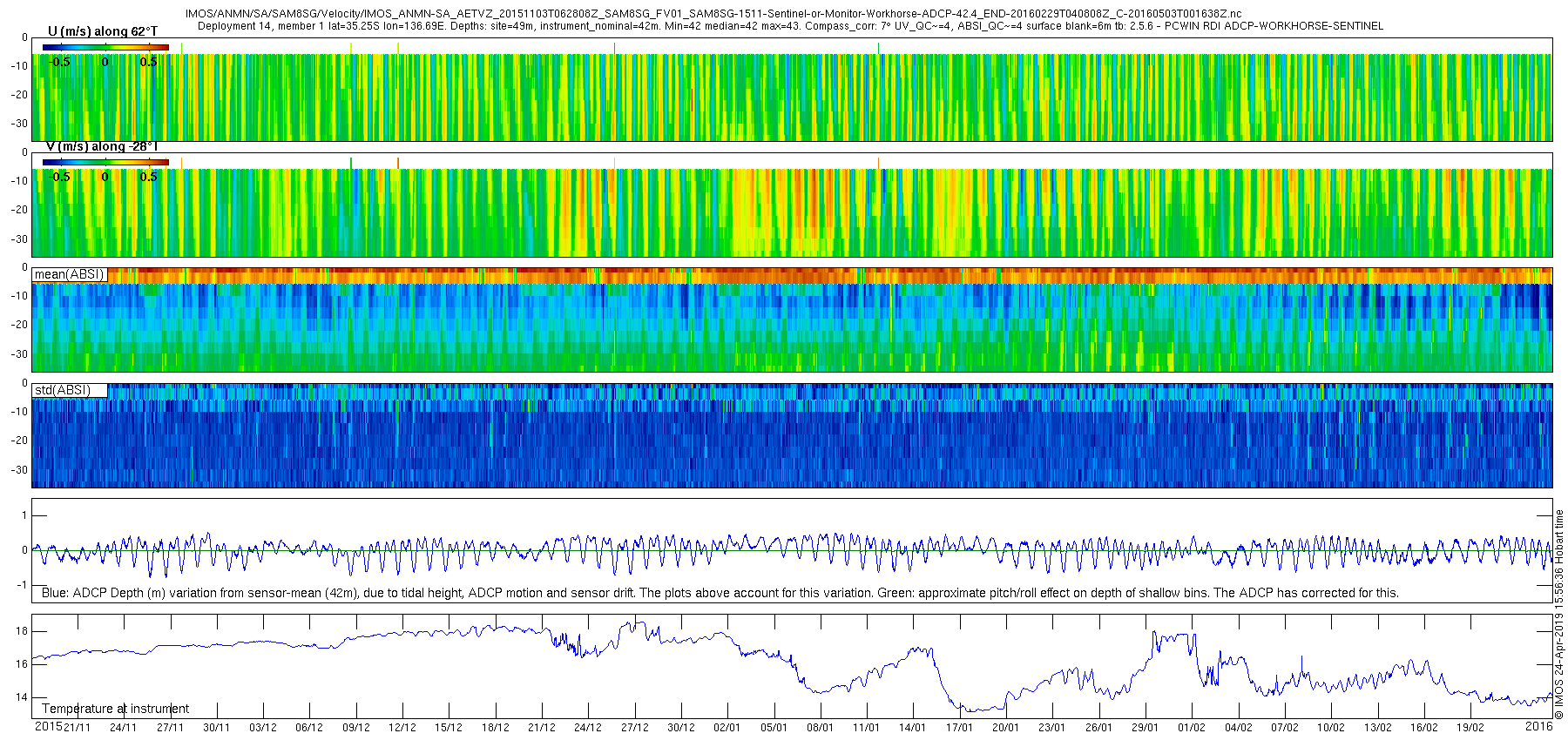Screen dimensions: 1568x740
Task: Click the "Temperature at instrument" label
Action: [115, 709]
